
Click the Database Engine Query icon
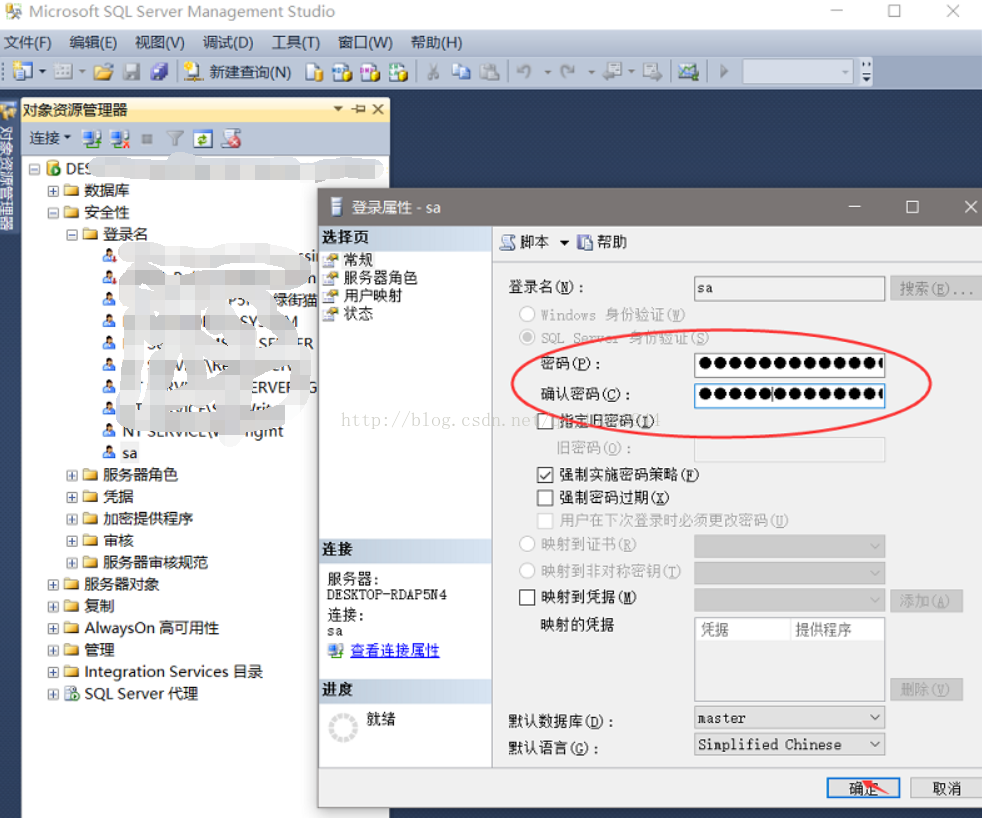(x=314, y=72)
